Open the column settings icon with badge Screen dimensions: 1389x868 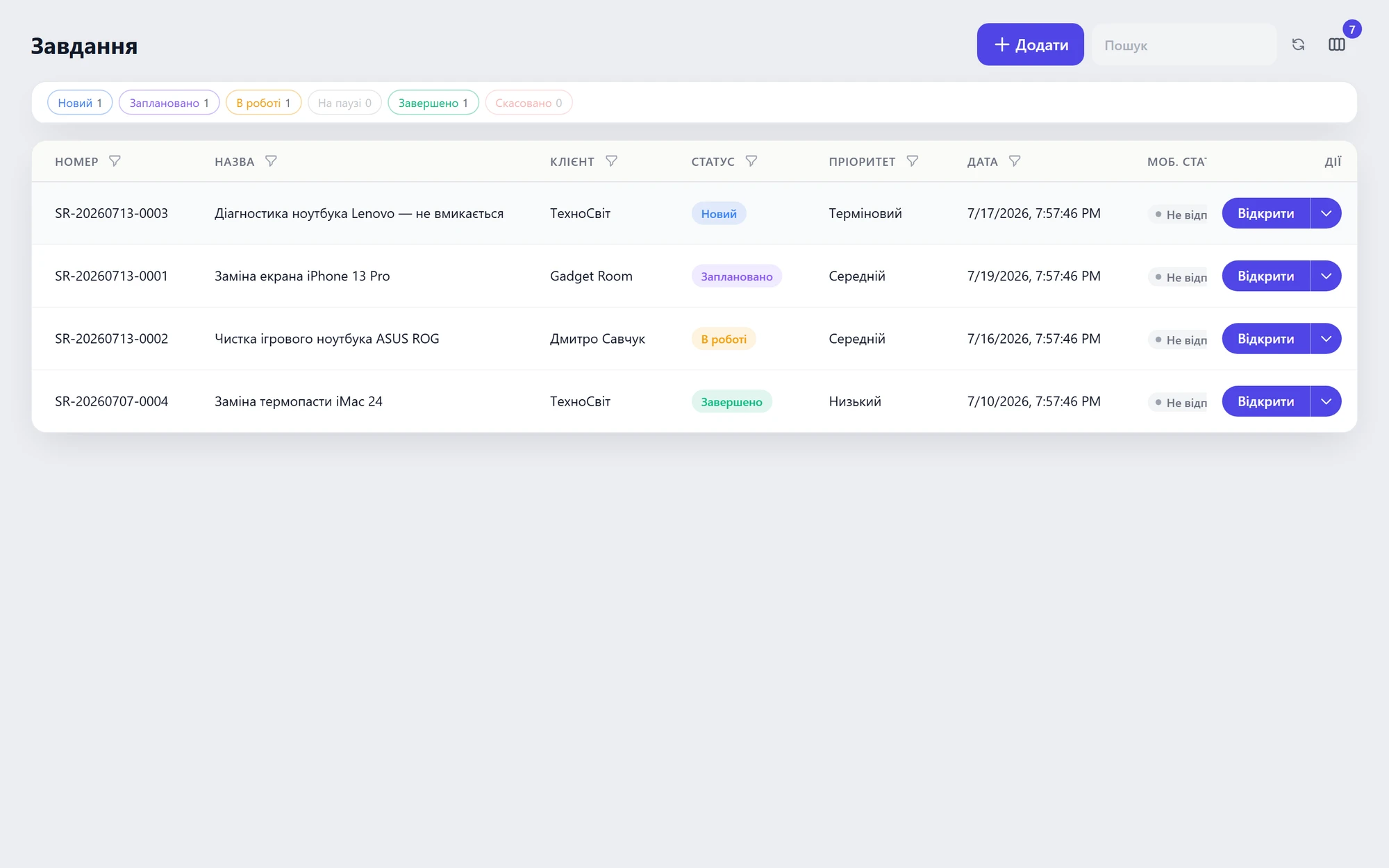pos(1337,44)
